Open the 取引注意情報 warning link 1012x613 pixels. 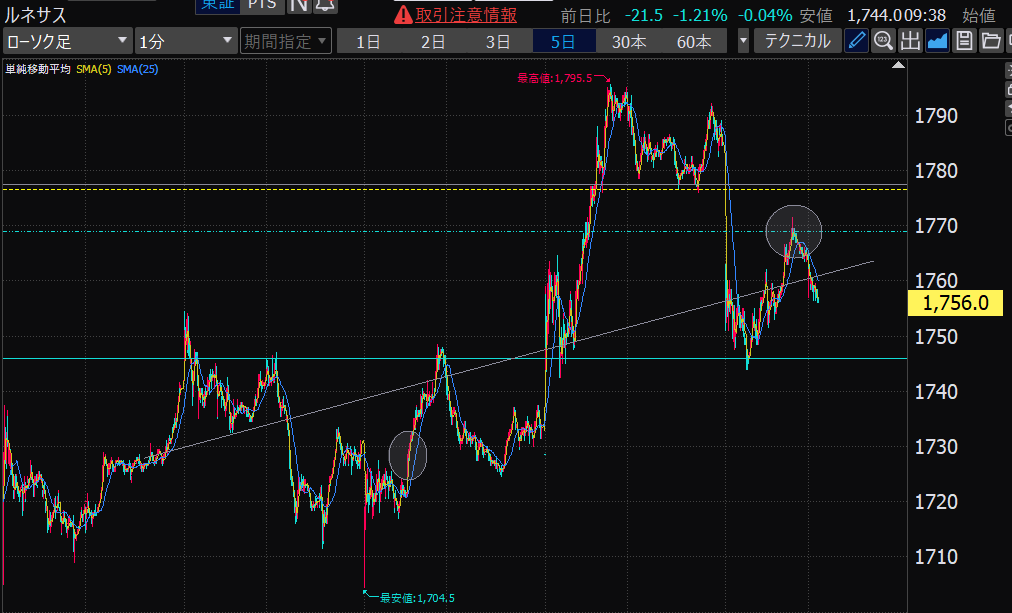click(456, 14)
